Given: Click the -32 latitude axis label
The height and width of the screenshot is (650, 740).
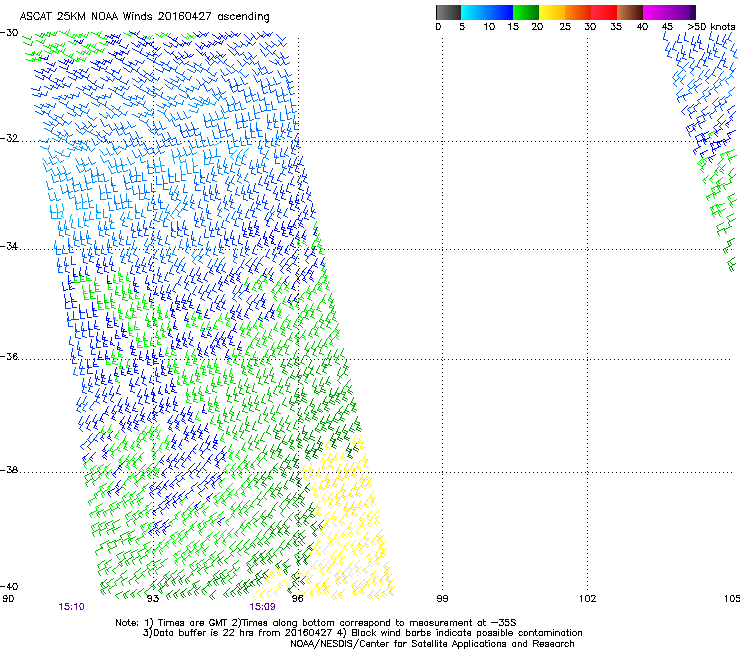Looking at the screenshot, I should point(9,138).
